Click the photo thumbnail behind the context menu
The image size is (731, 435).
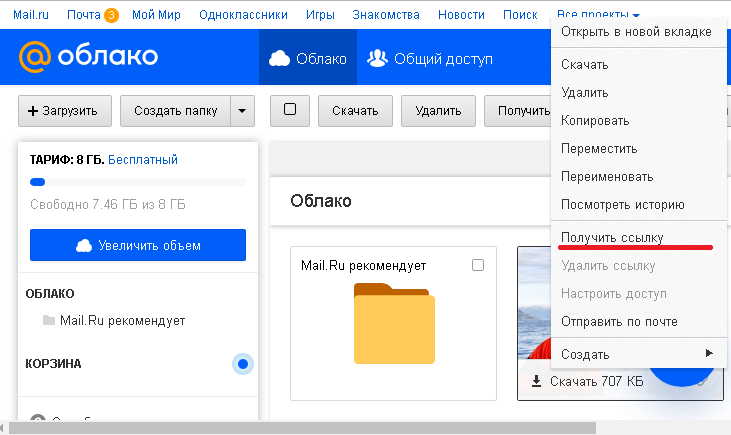[534, 303]
